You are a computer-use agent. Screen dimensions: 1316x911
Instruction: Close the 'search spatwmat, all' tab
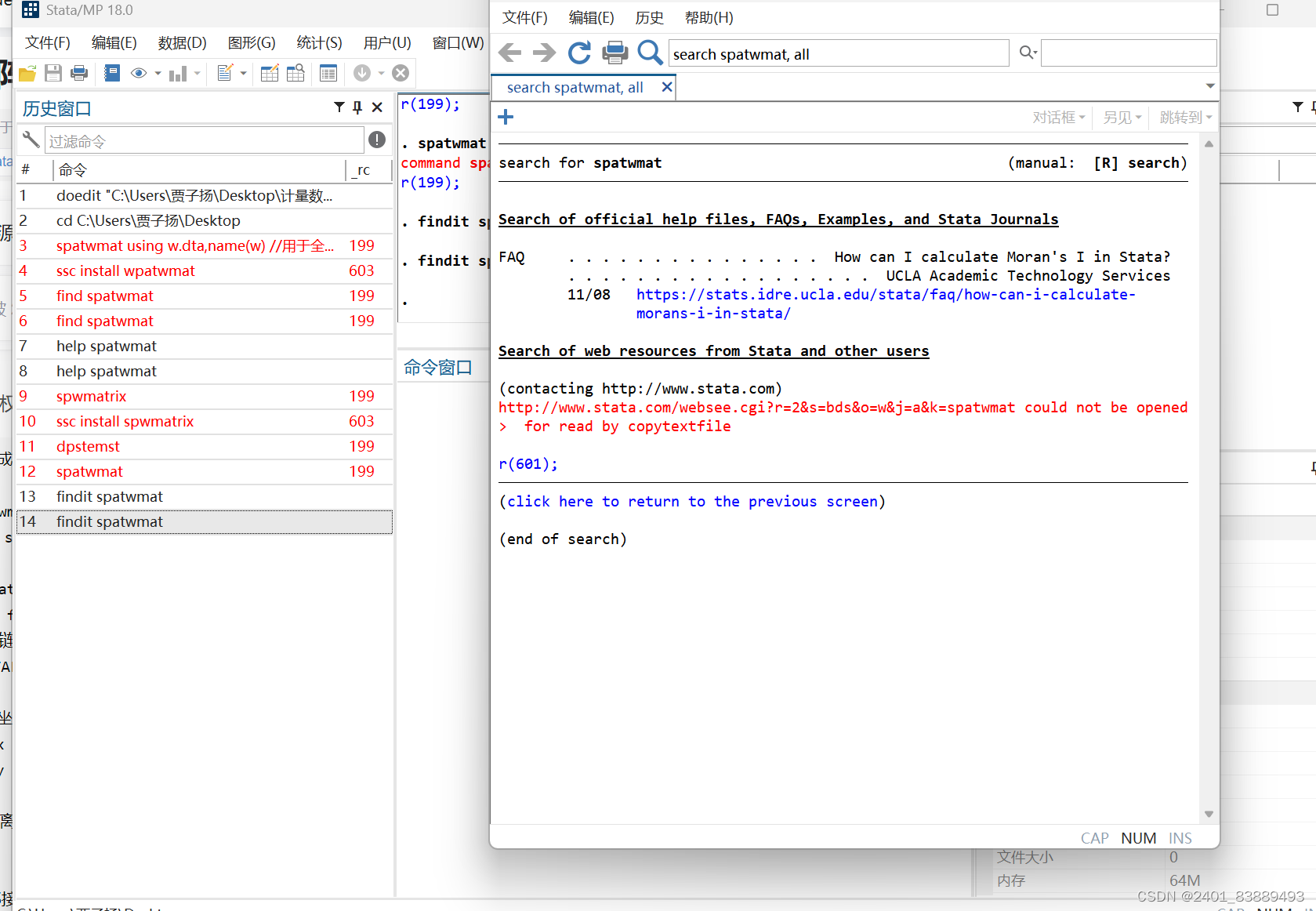tap(667, 87)
